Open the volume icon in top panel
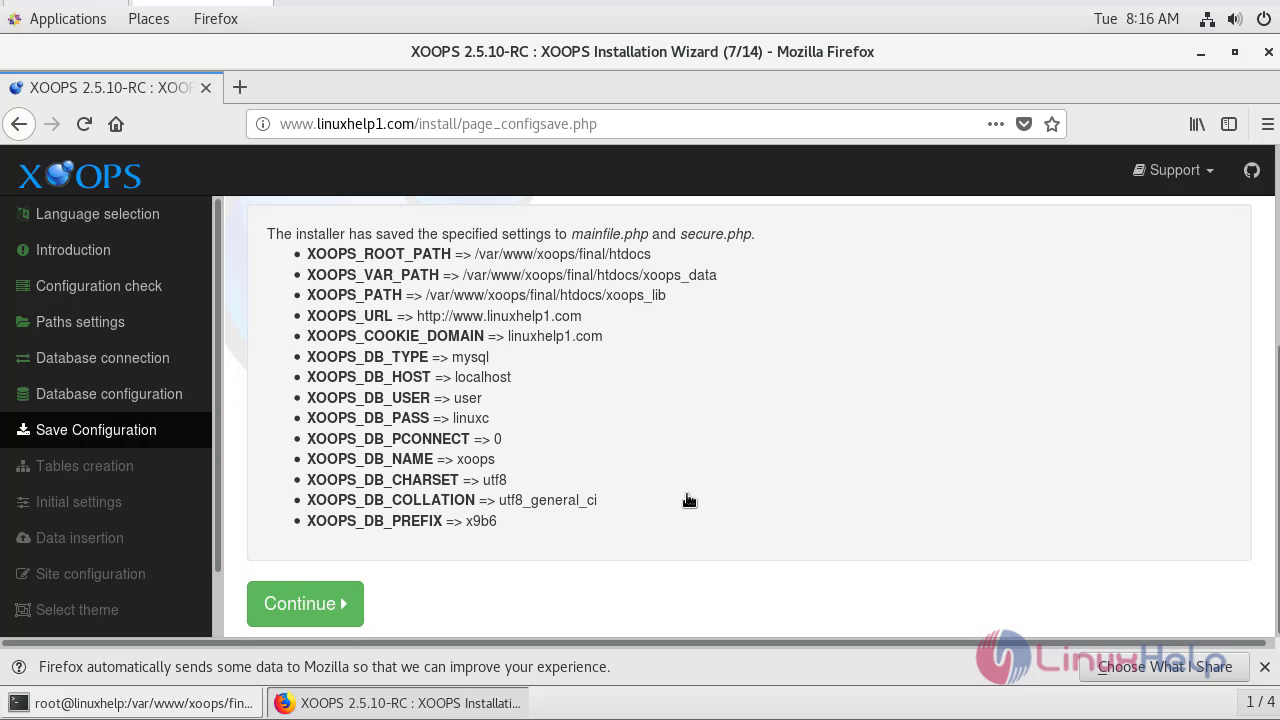Screen dimensions: 1280x720 pyautogui.click(x=1235, y=19)
